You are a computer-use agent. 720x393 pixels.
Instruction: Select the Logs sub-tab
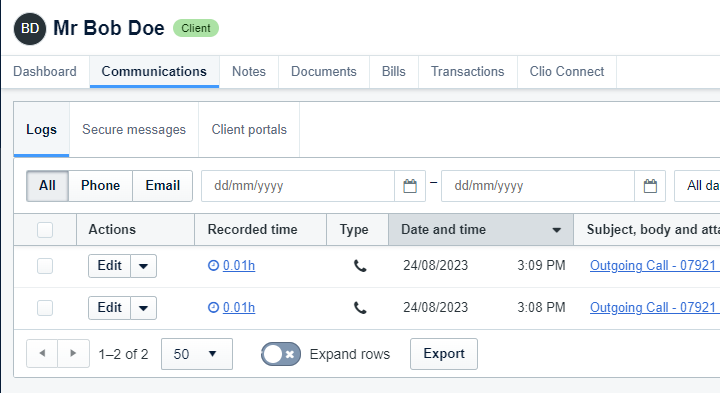coord(41,129)
